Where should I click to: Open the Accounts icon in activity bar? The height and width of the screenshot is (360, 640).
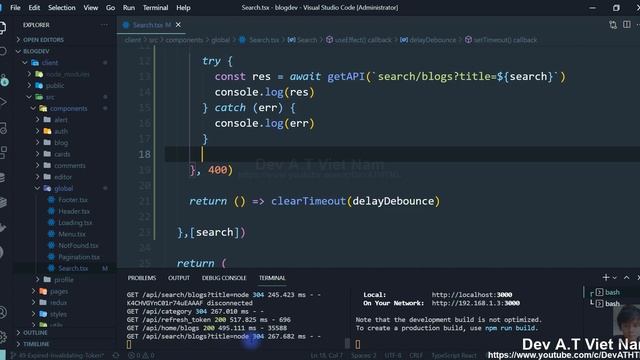(x=2, y=313)
